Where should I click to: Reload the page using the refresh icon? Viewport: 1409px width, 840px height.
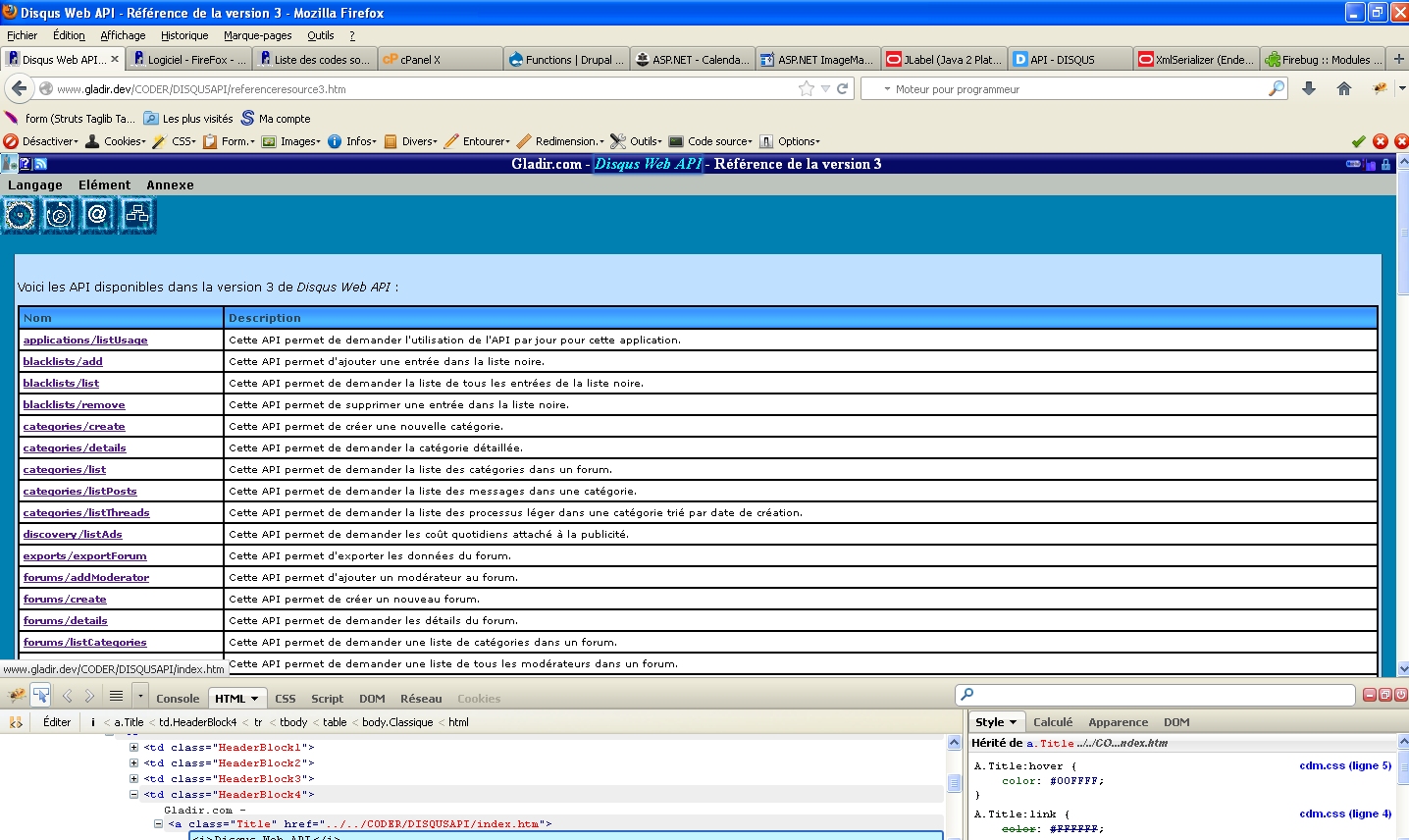(x=843, y=88)
